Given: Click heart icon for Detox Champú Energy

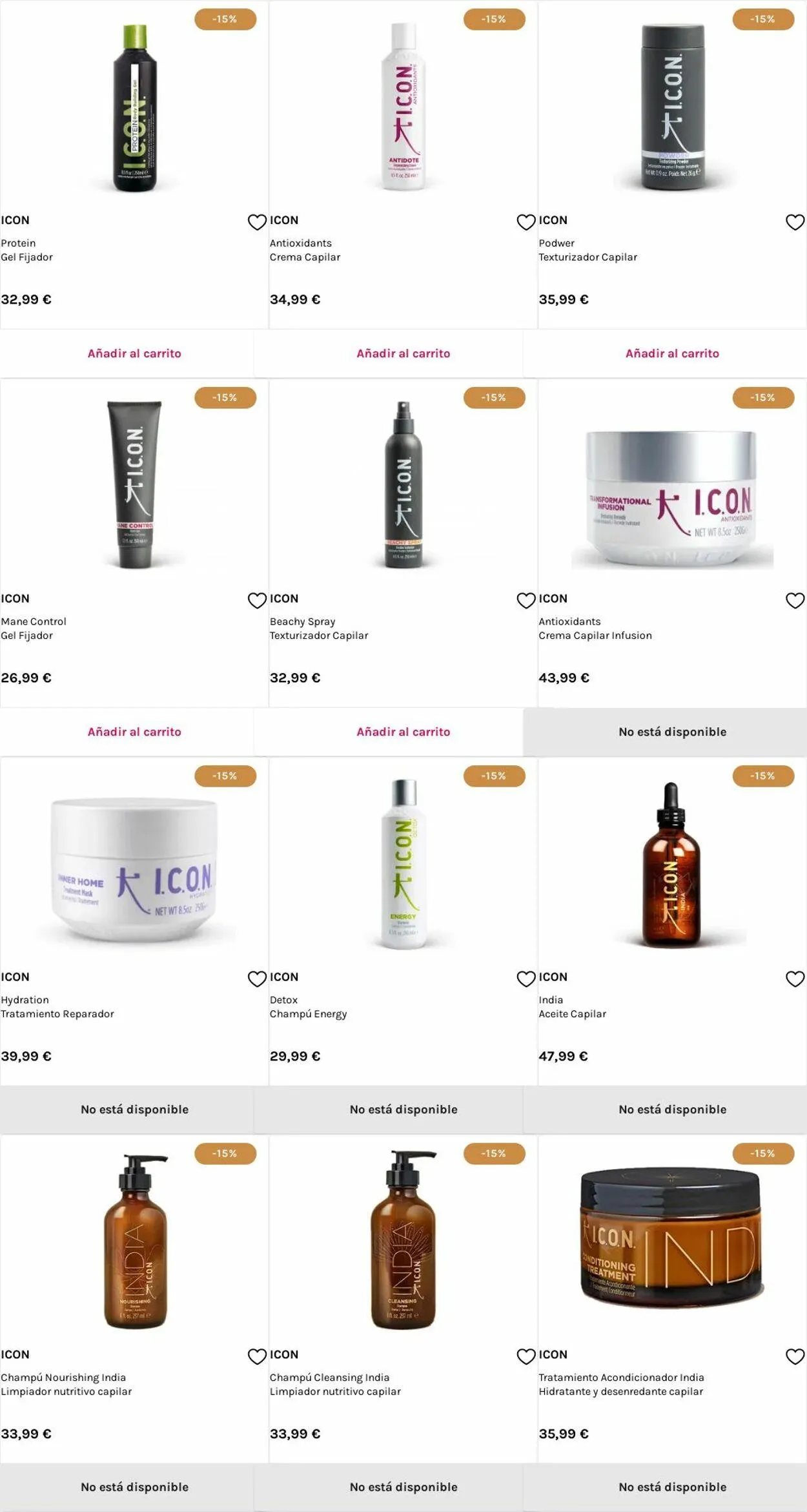Looking at the screenshot, I should pos(526,979).
